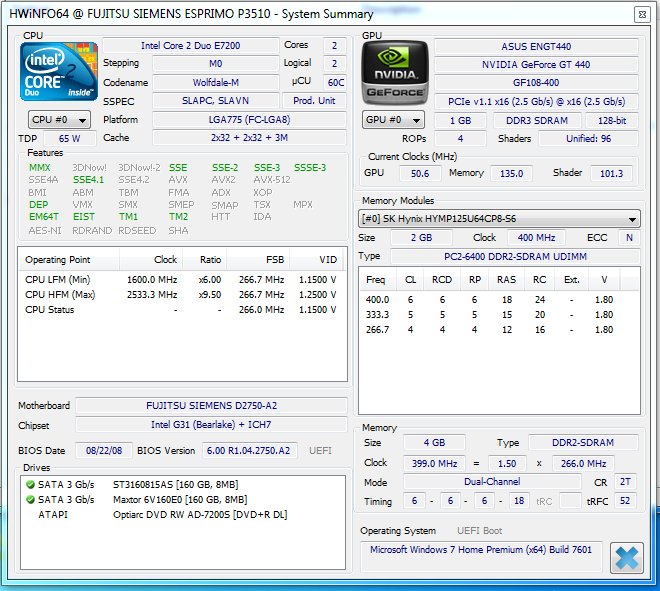Click the memory clock 399.0 MHz field
Screen dimensions: 660x591
(x=434, y=463)
